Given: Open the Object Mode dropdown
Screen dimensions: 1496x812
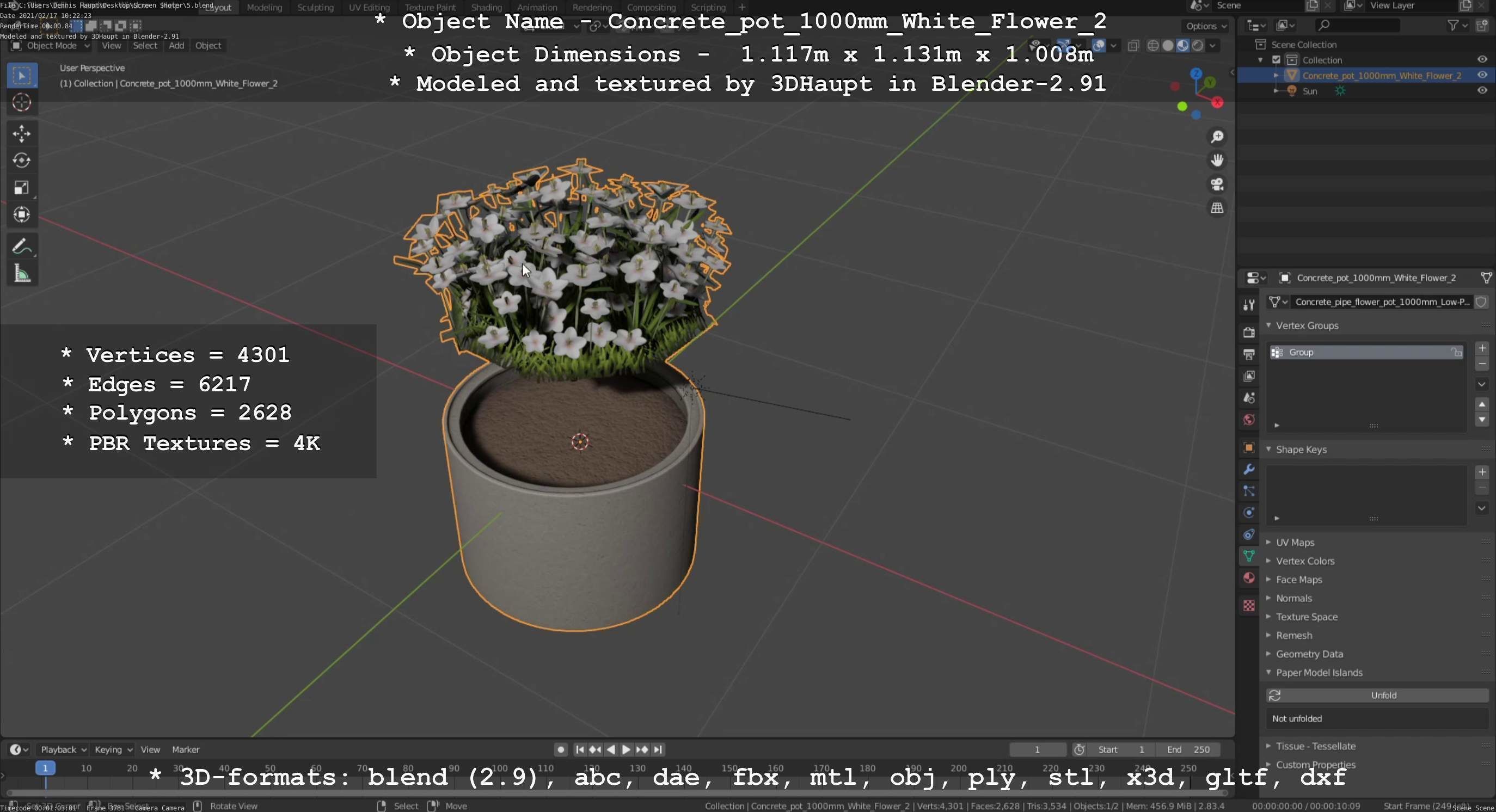Looking at the screenshot, I should pyautogui.click(x=51, y=46).
